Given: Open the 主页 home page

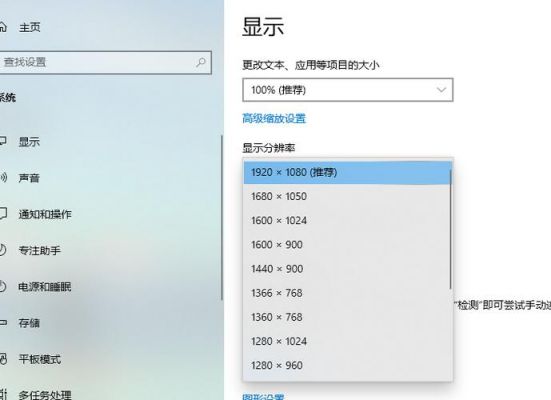Looking at the screenshot, I should 30,27.
